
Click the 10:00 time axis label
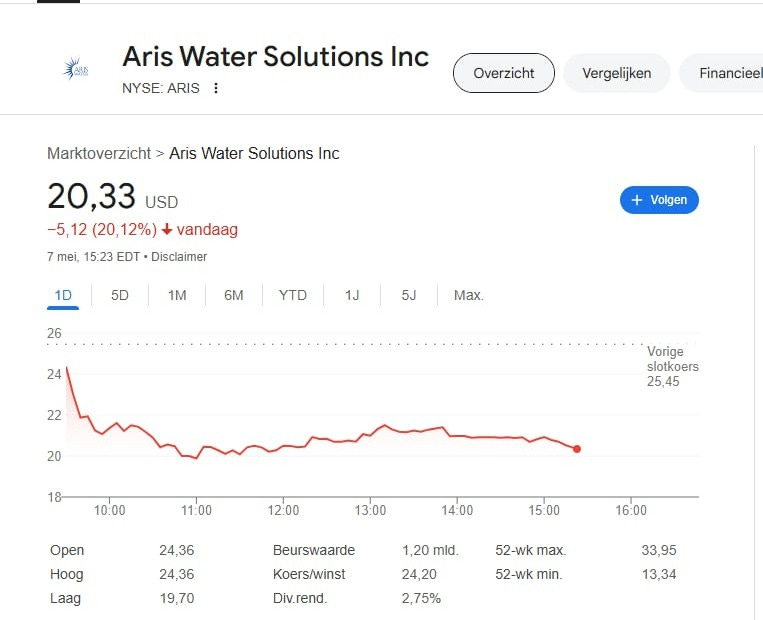pos(109,510)
